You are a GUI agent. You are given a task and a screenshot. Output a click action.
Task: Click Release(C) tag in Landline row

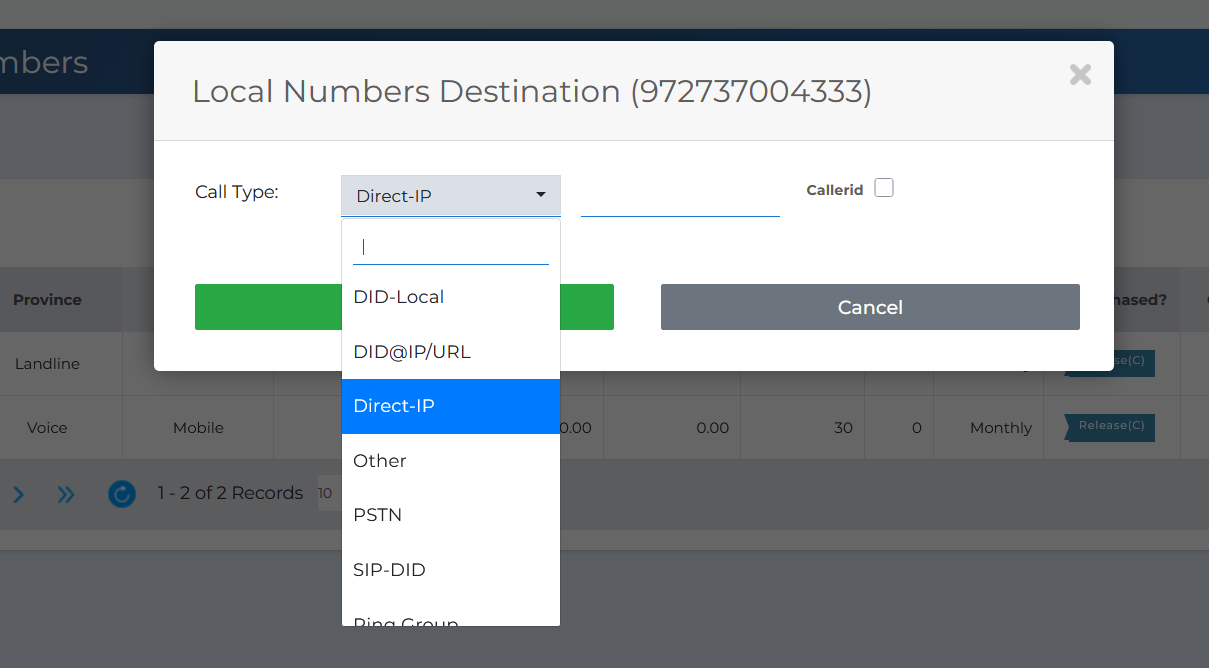coord(1110,362)
